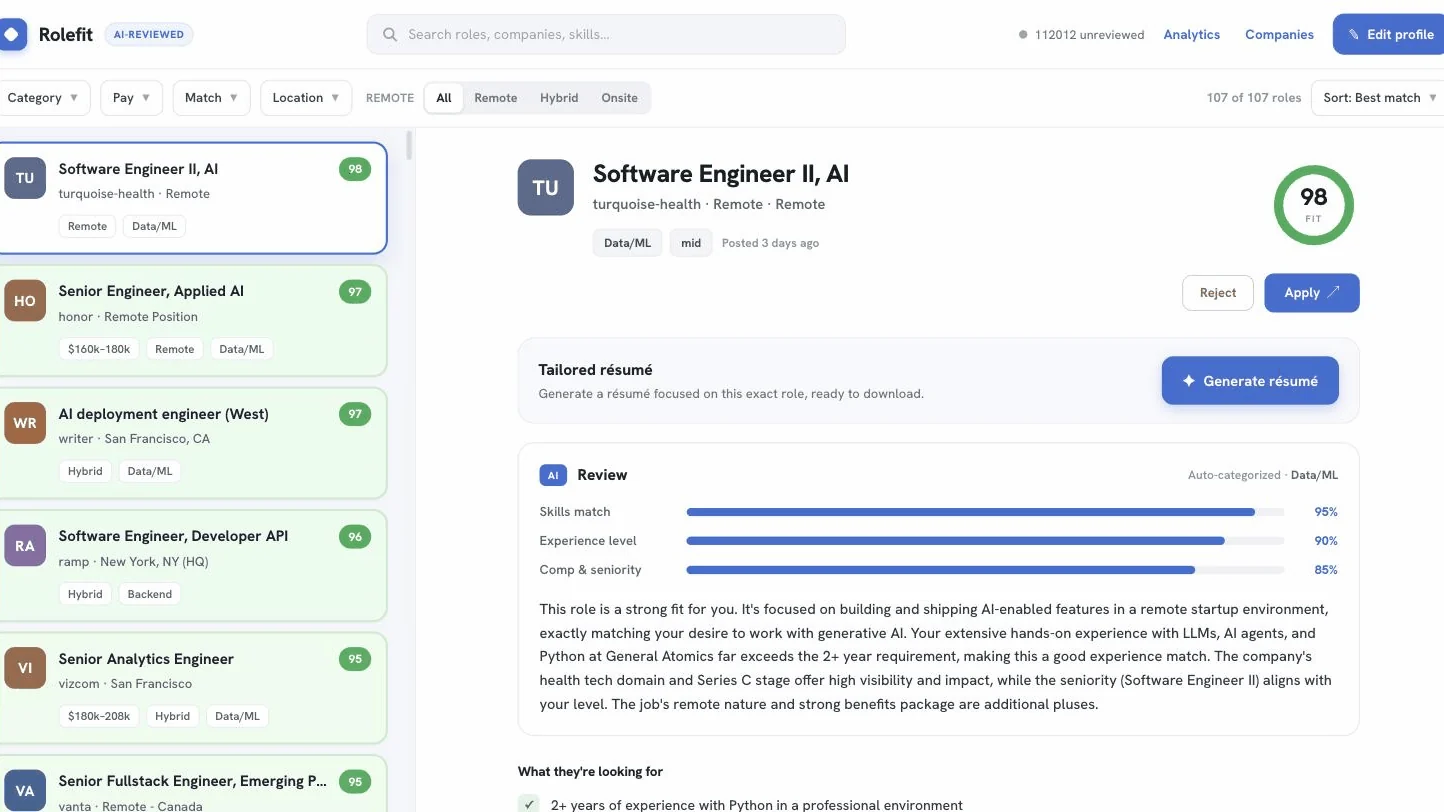The image size is (1444, 812).
Task: Select the Onsite work filter
Action: [620, 98]
